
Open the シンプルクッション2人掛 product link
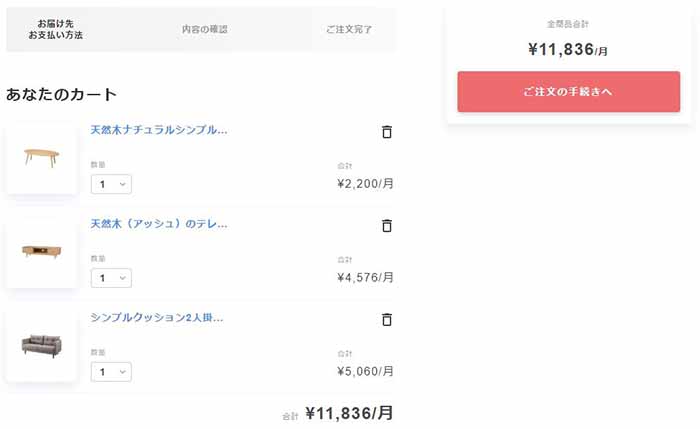pos(156,317)
